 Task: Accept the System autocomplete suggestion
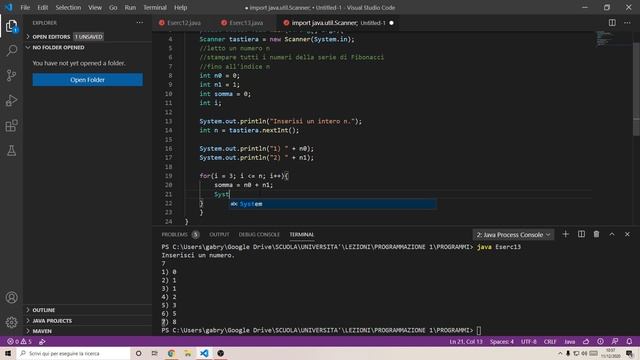click(333, 204)
